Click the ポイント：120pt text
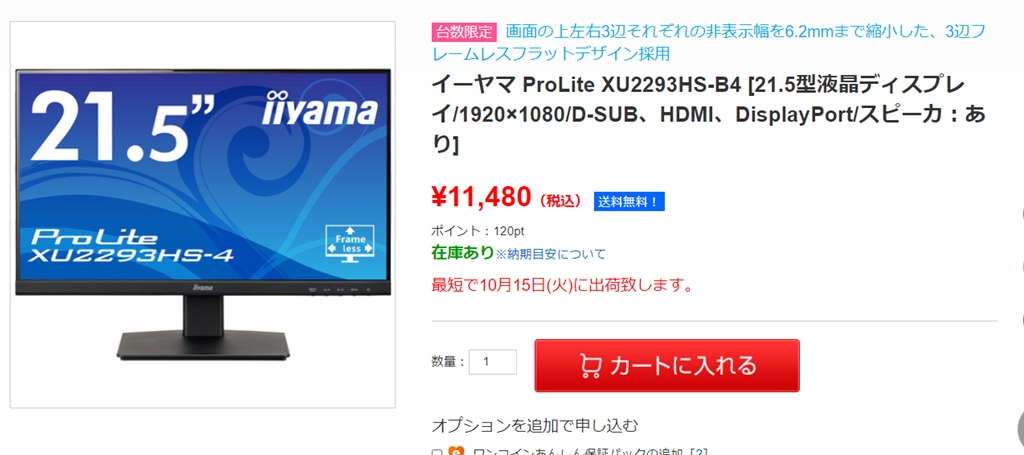This screenshot has width=1024, height=455. pos(477,230)
